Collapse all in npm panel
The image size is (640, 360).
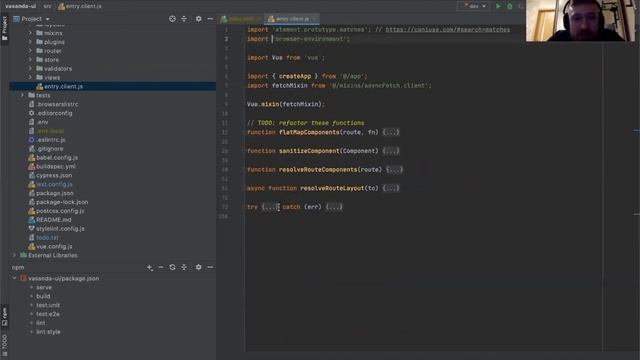[x=184, y=267]
